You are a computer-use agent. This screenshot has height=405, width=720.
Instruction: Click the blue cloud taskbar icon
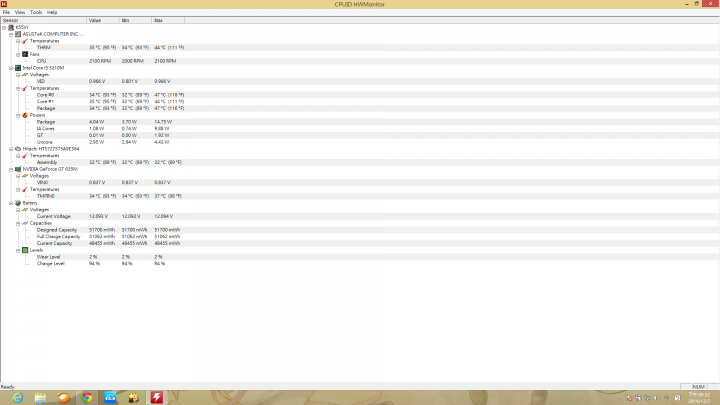(110, 398)
